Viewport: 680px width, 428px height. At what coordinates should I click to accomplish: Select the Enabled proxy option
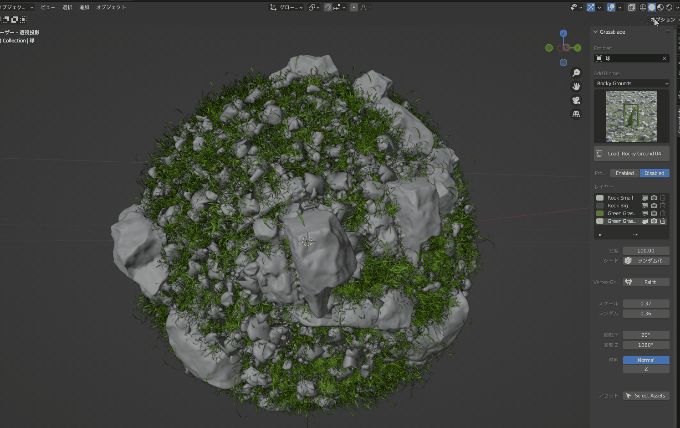[624, 173]
